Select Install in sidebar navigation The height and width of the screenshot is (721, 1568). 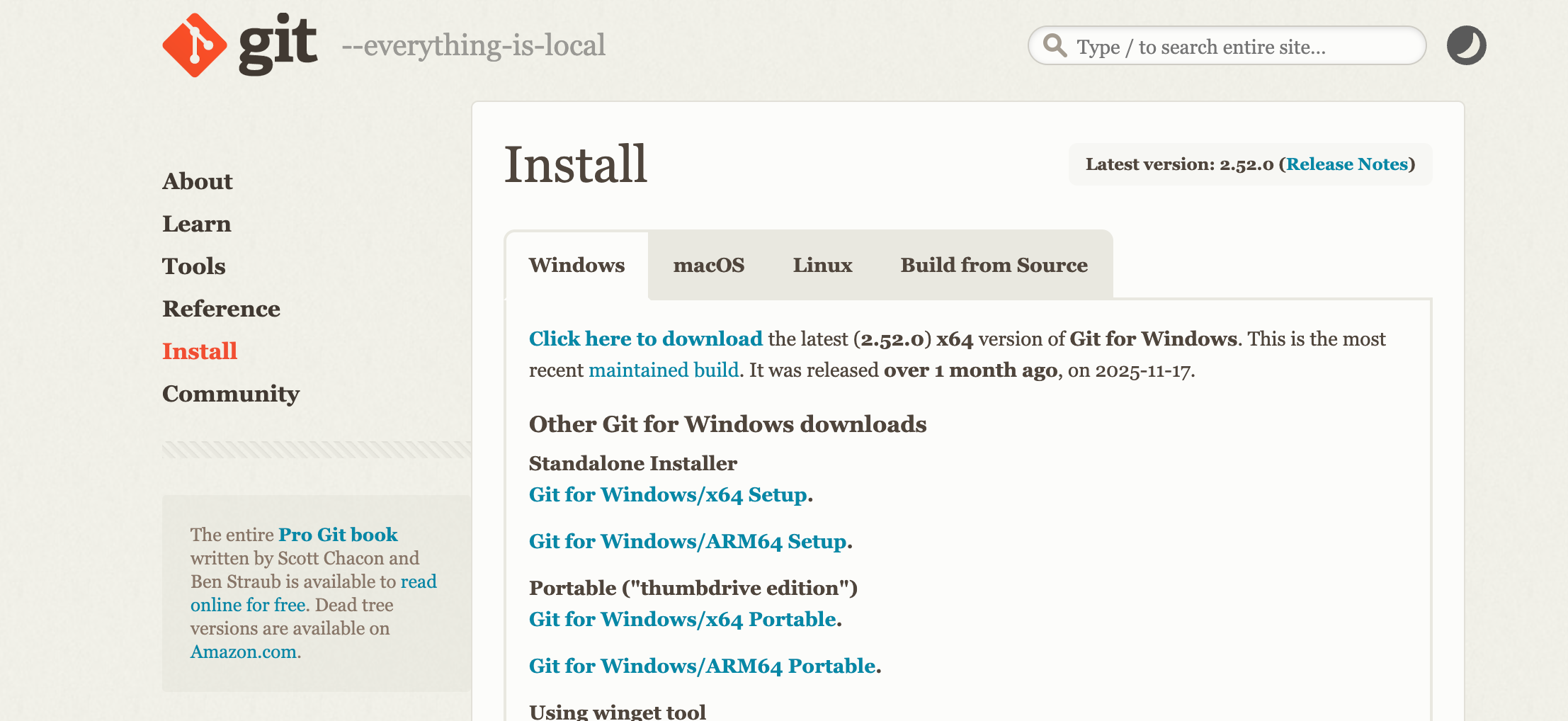[200, 351]
